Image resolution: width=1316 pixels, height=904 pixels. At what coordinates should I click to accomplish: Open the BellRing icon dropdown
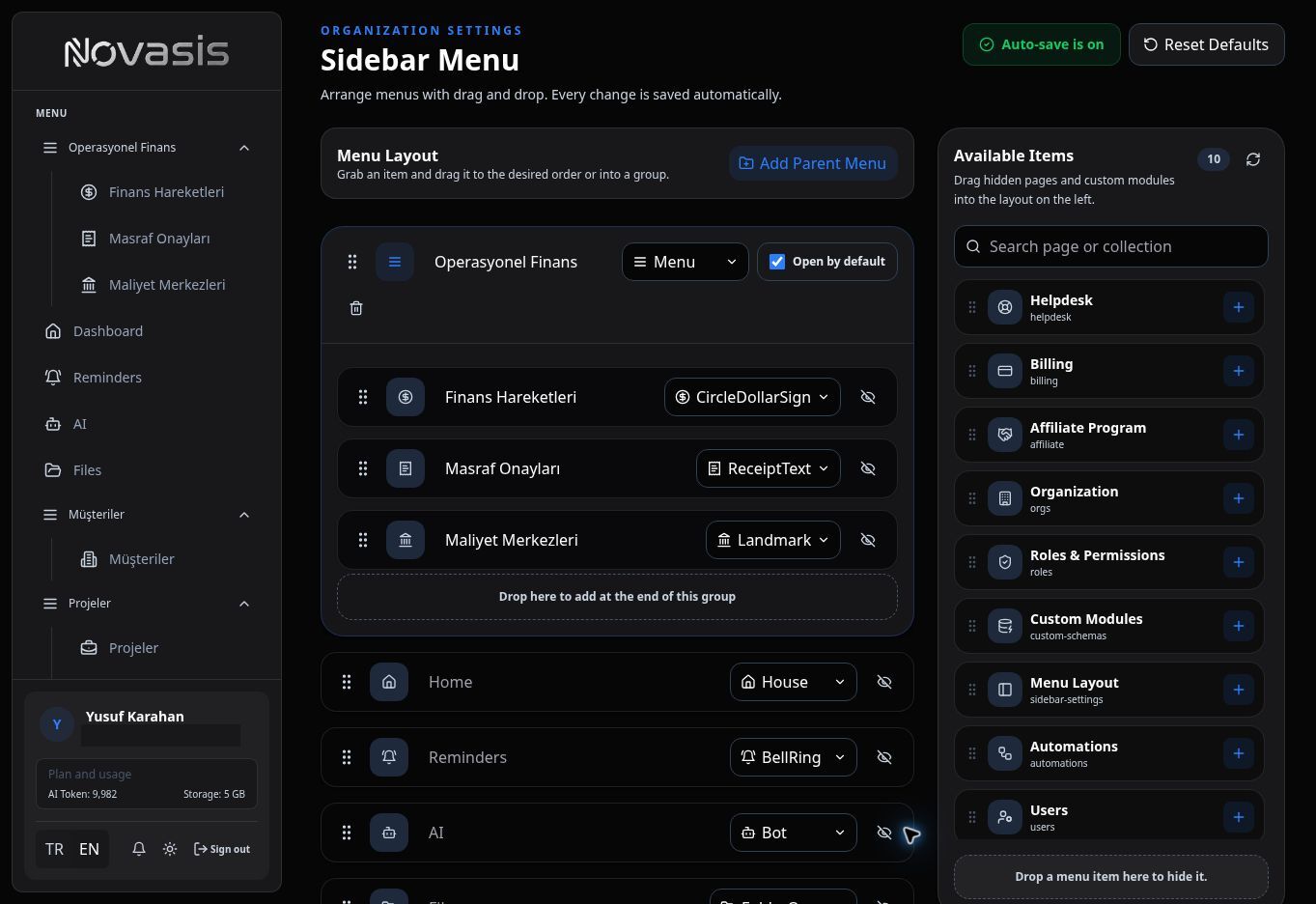click(794, 757)
